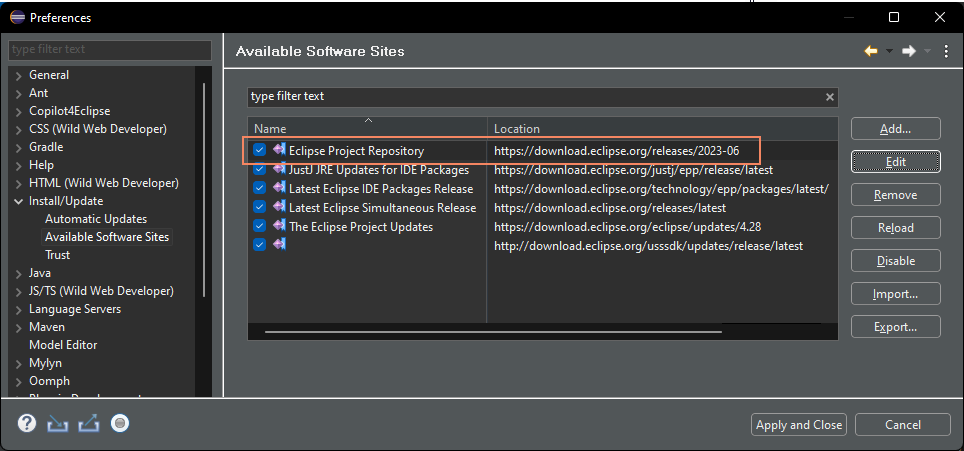The image size is (964, 451).
Task: Select Available Software Sites tree item
Action: coord(107,237)
